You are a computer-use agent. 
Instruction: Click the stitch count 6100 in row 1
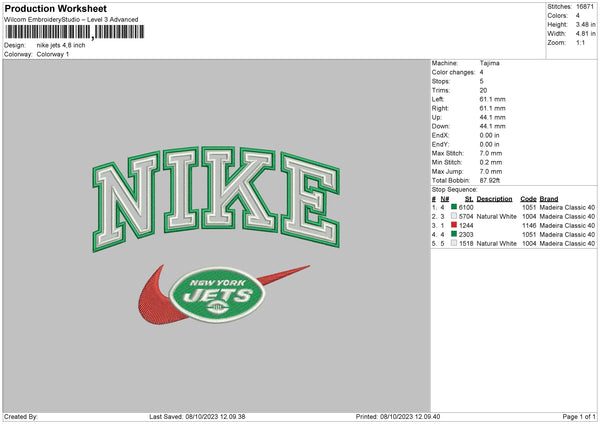(x=466, y=207)
